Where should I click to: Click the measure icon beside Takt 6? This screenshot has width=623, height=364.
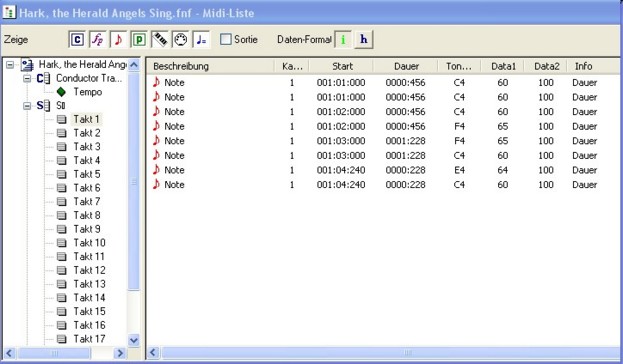62,188
